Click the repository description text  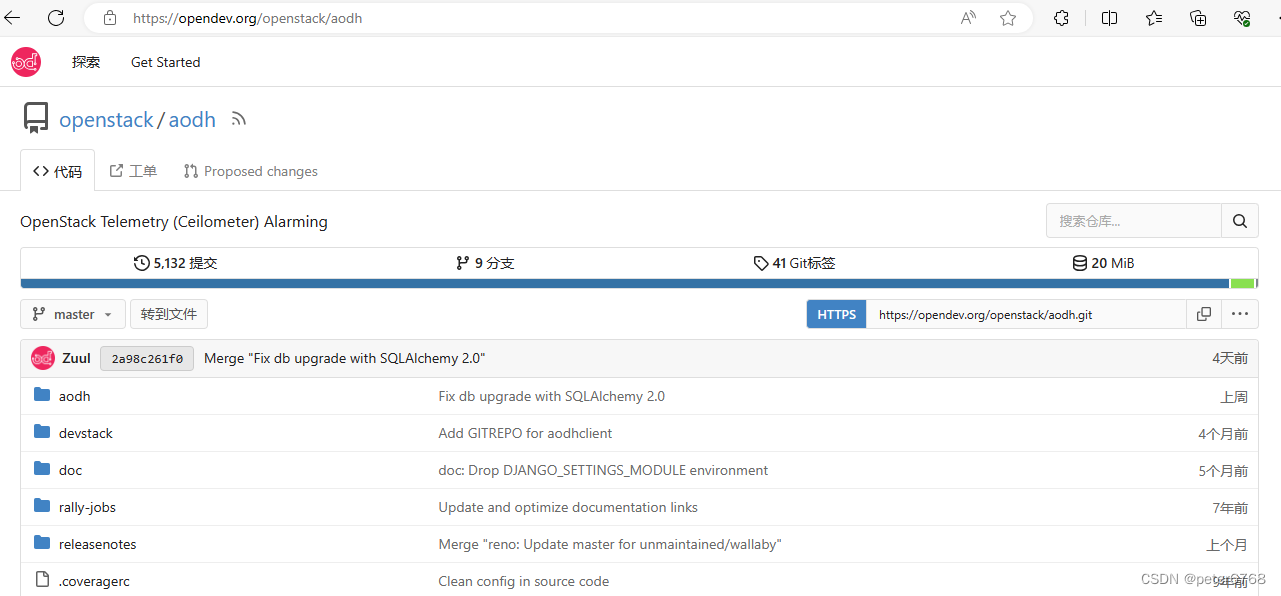click(x=174, y=221)
